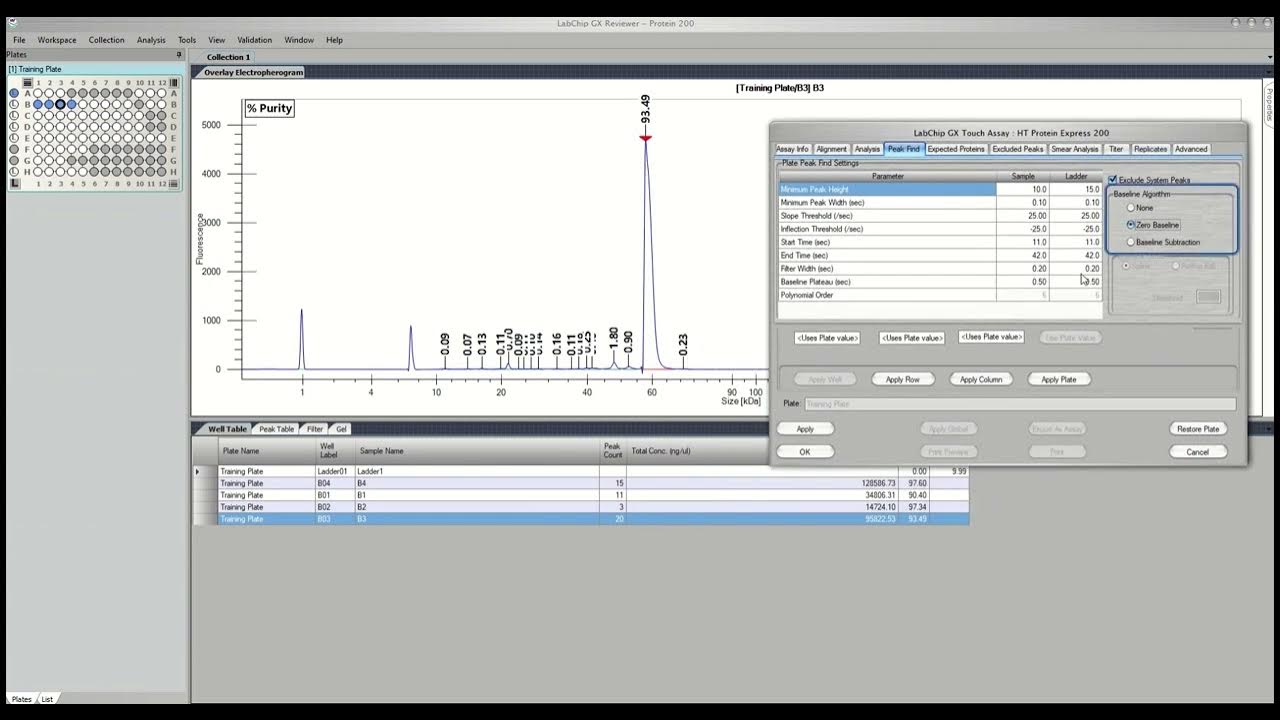Switch to the List tab at bottom left

[x=47, y=699]
